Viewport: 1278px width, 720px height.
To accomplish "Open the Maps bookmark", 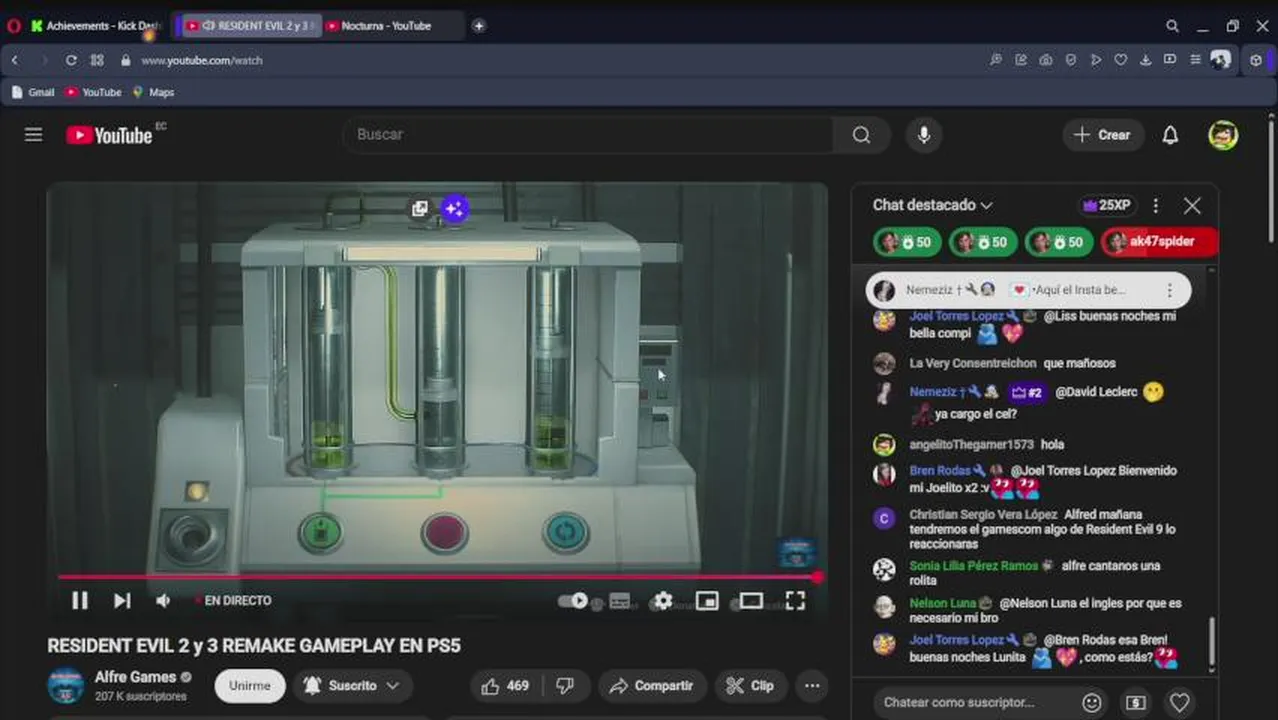I will click(x=153, y=92).
